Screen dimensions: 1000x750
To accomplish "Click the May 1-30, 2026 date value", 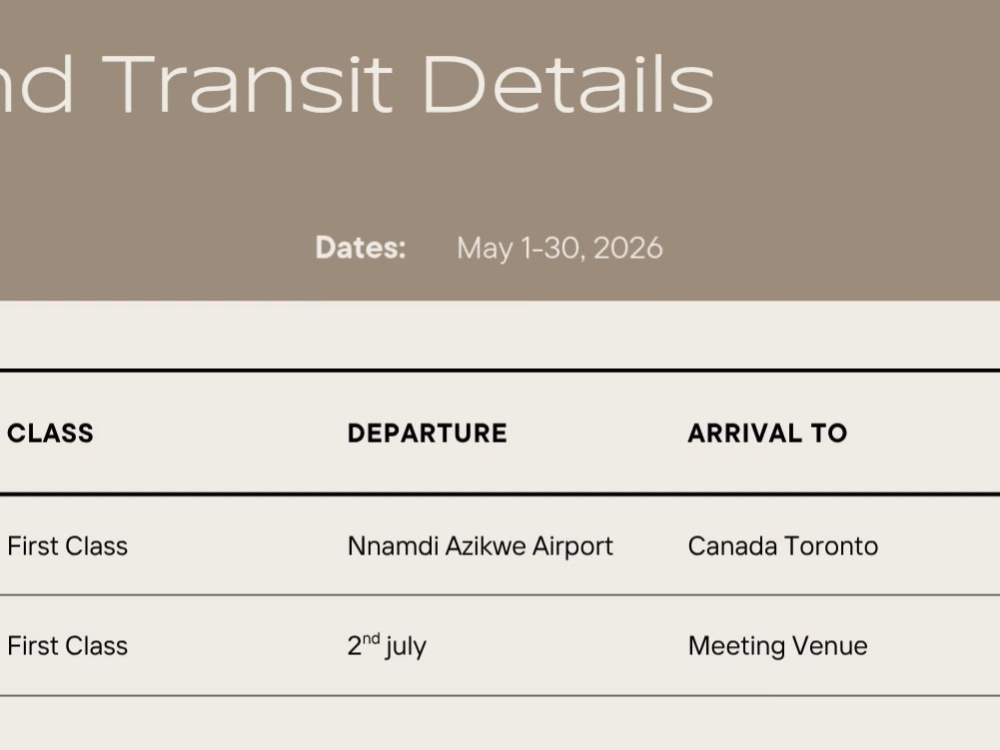I will pyautogui.click(x=559, y=249).
